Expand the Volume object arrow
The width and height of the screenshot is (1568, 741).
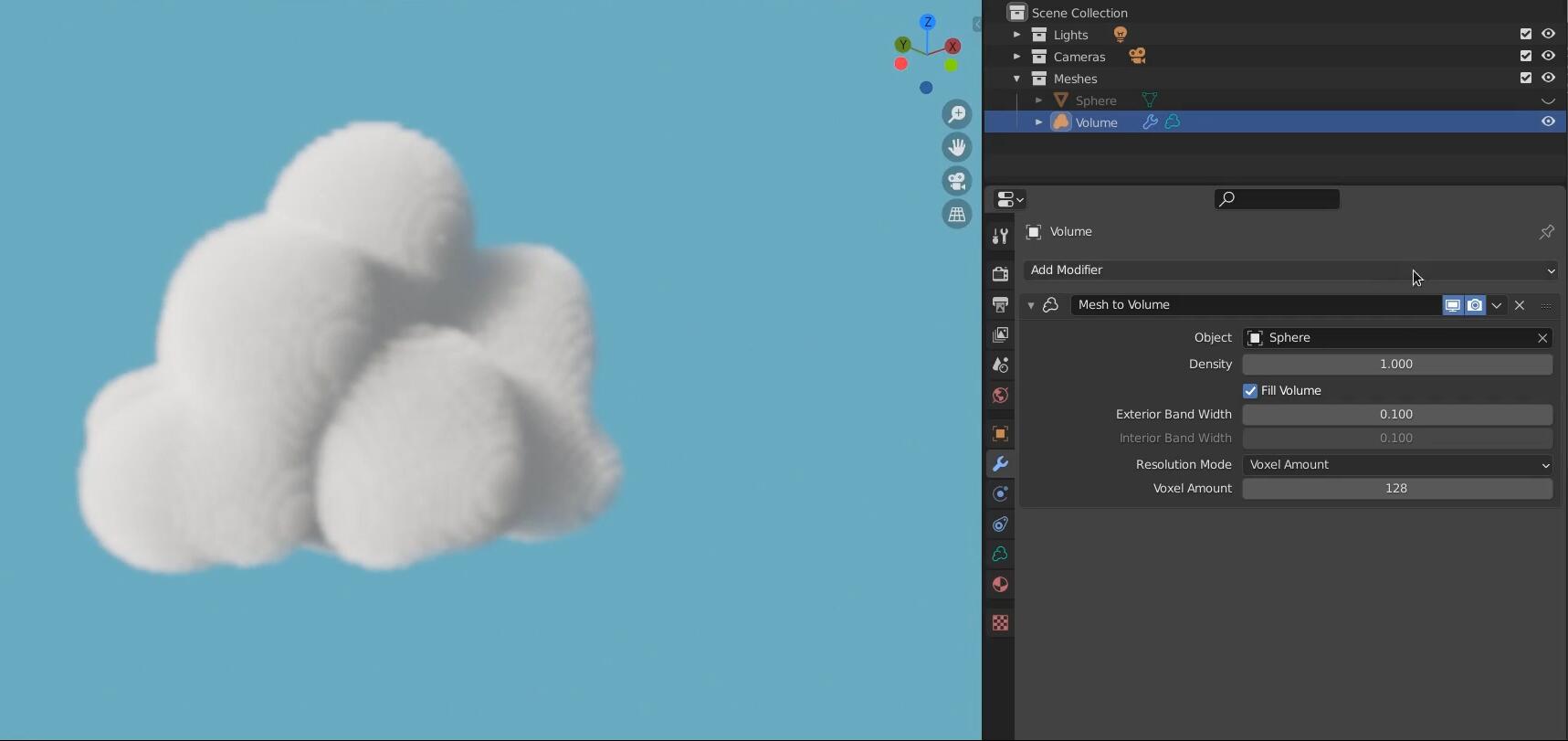tap(1038, 122)
